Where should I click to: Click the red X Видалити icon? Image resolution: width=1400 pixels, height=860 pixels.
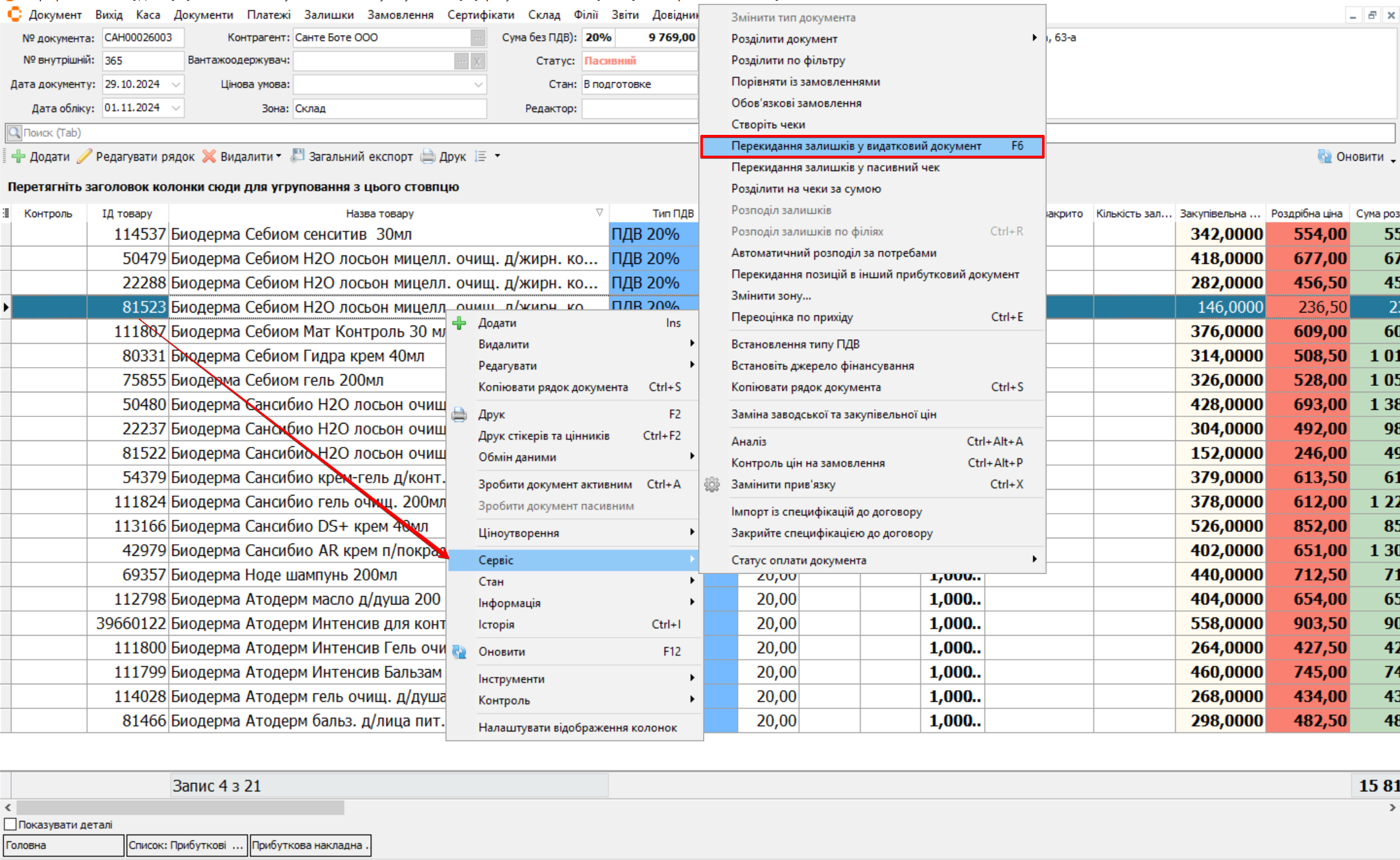pyautogui.click(x=209, y=156)
